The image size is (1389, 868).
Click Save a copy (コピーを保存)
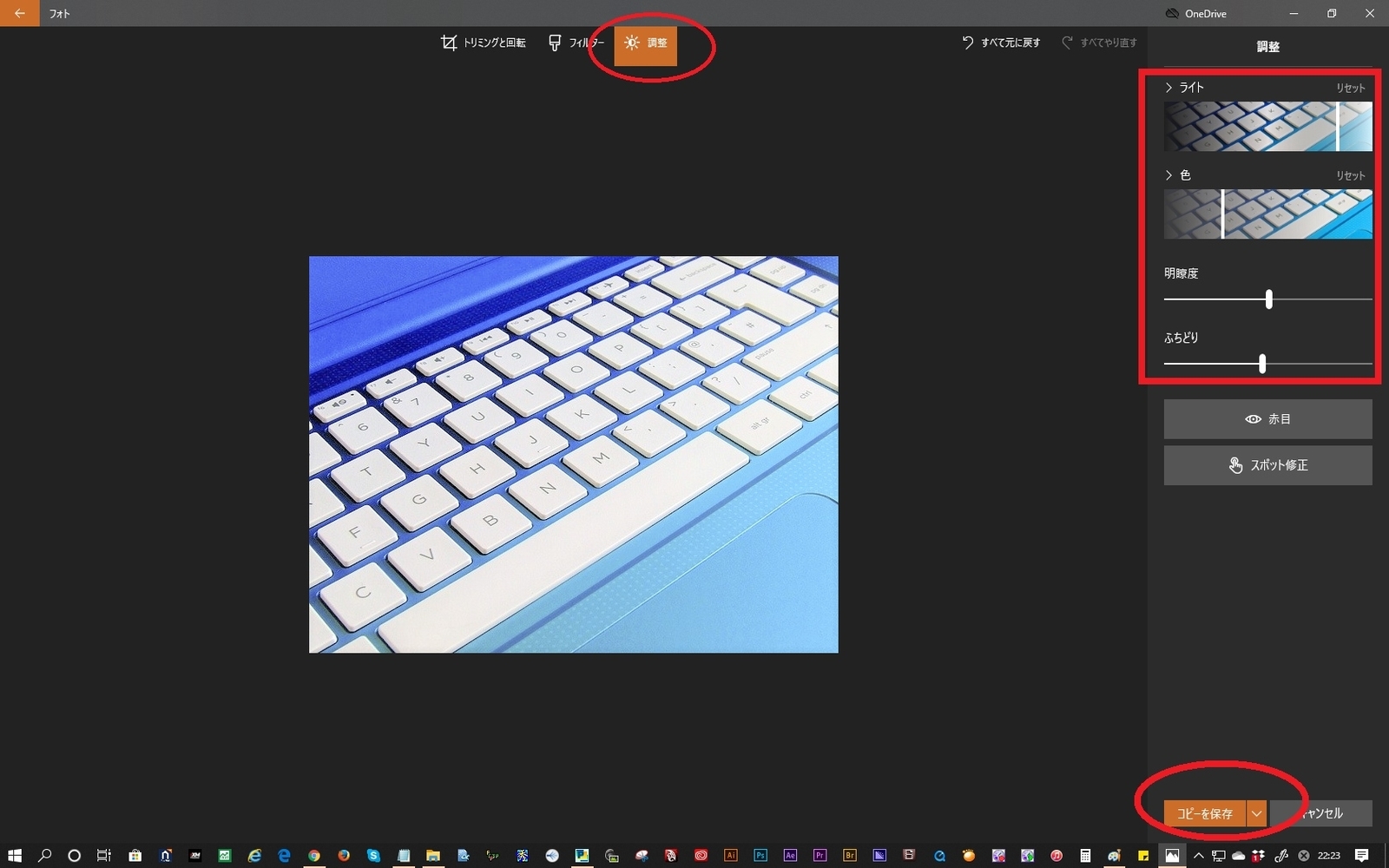tap(1204, 813)
